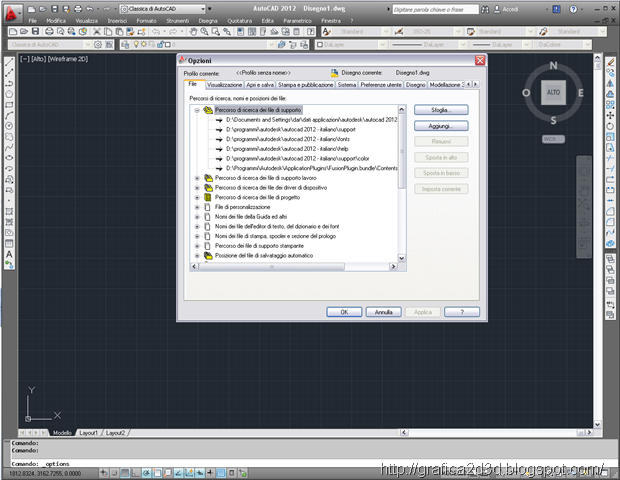Click the keyword search input field

tap(435, 9)
